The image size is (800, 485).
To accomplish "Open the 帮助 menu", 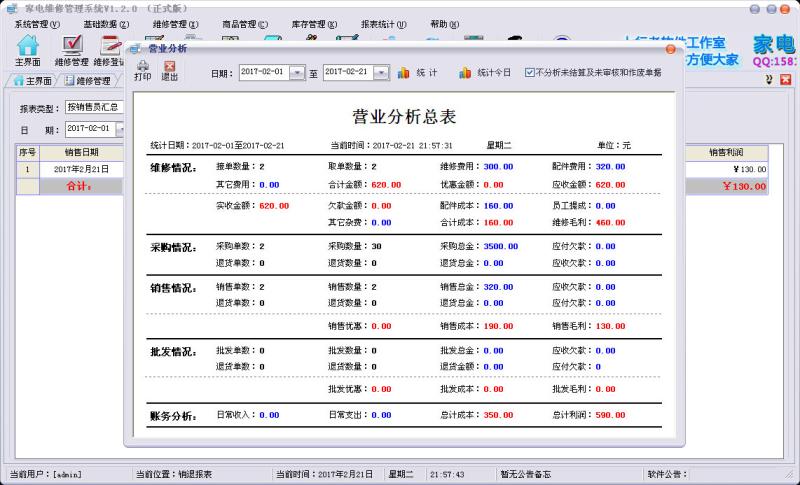I will pyautogui.click(x=444, y=24).
